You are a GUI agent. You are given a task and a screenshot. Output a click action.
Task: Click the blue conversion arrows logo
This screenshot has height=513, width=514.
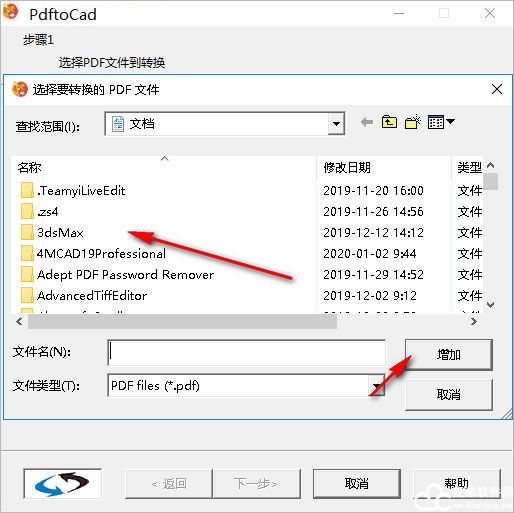tap(62, 483)
